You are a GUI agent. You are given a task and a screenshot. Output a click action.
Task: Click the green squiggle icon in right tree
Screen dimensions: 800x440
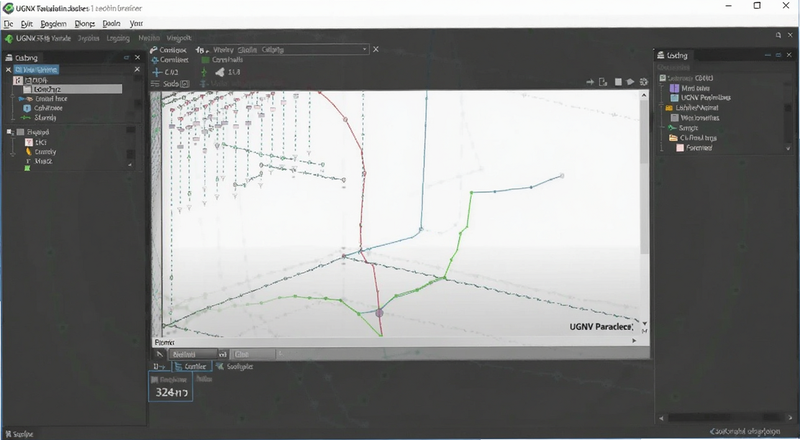(x=672, y=128)
